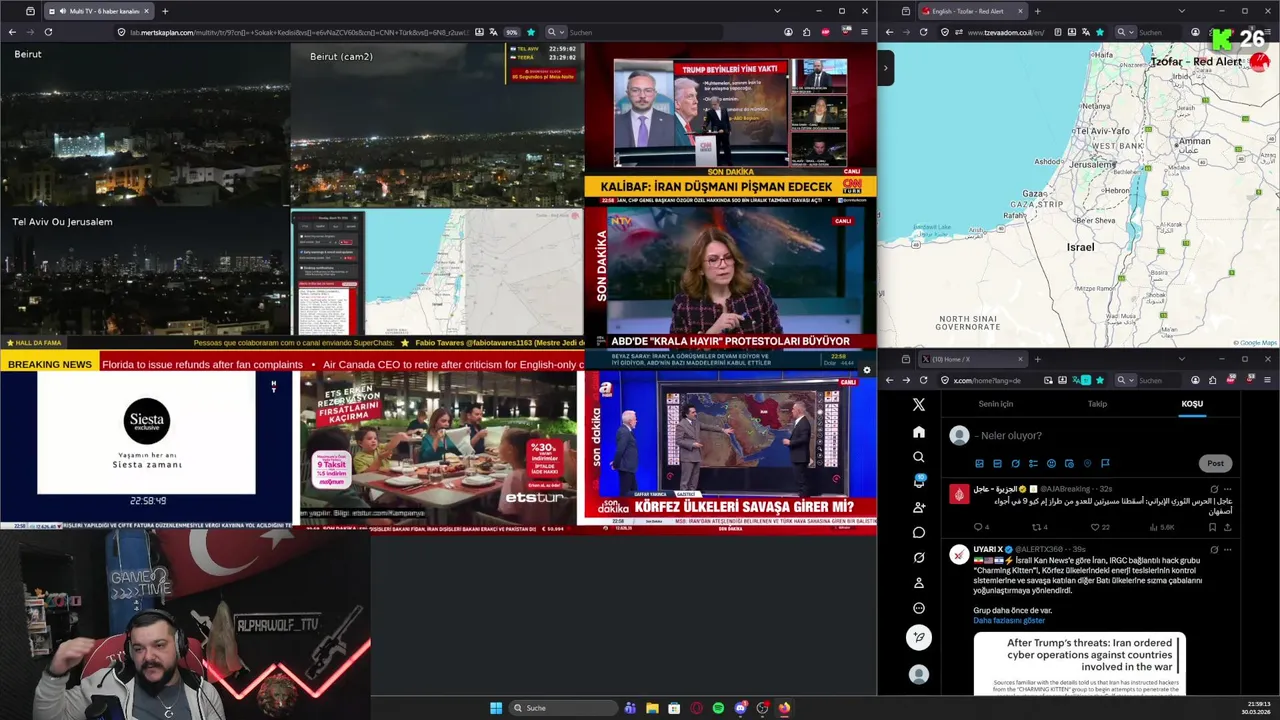Open new tab in Multi TV window

pyautogui.click(x=165, y=11)
